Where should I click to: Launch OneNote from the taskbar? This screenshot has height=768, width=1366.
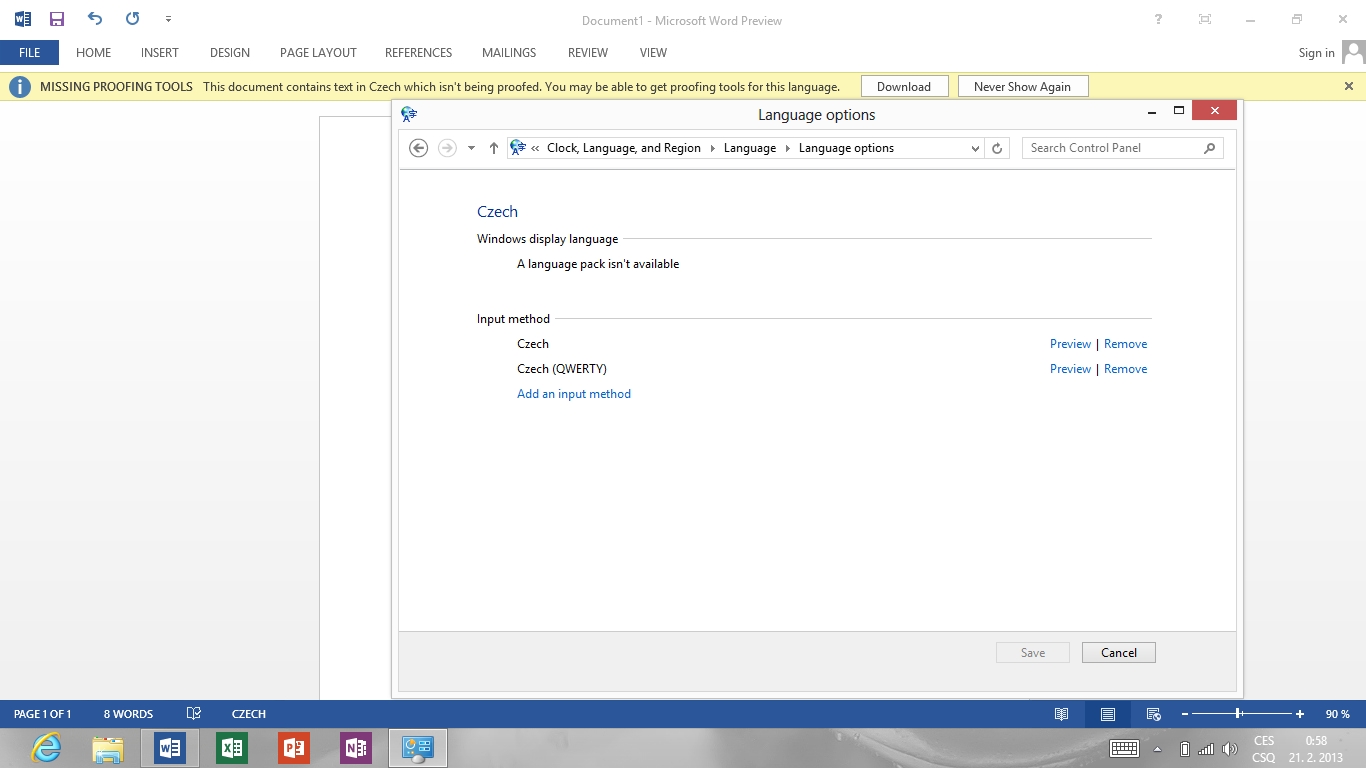[x=356, y=748]
